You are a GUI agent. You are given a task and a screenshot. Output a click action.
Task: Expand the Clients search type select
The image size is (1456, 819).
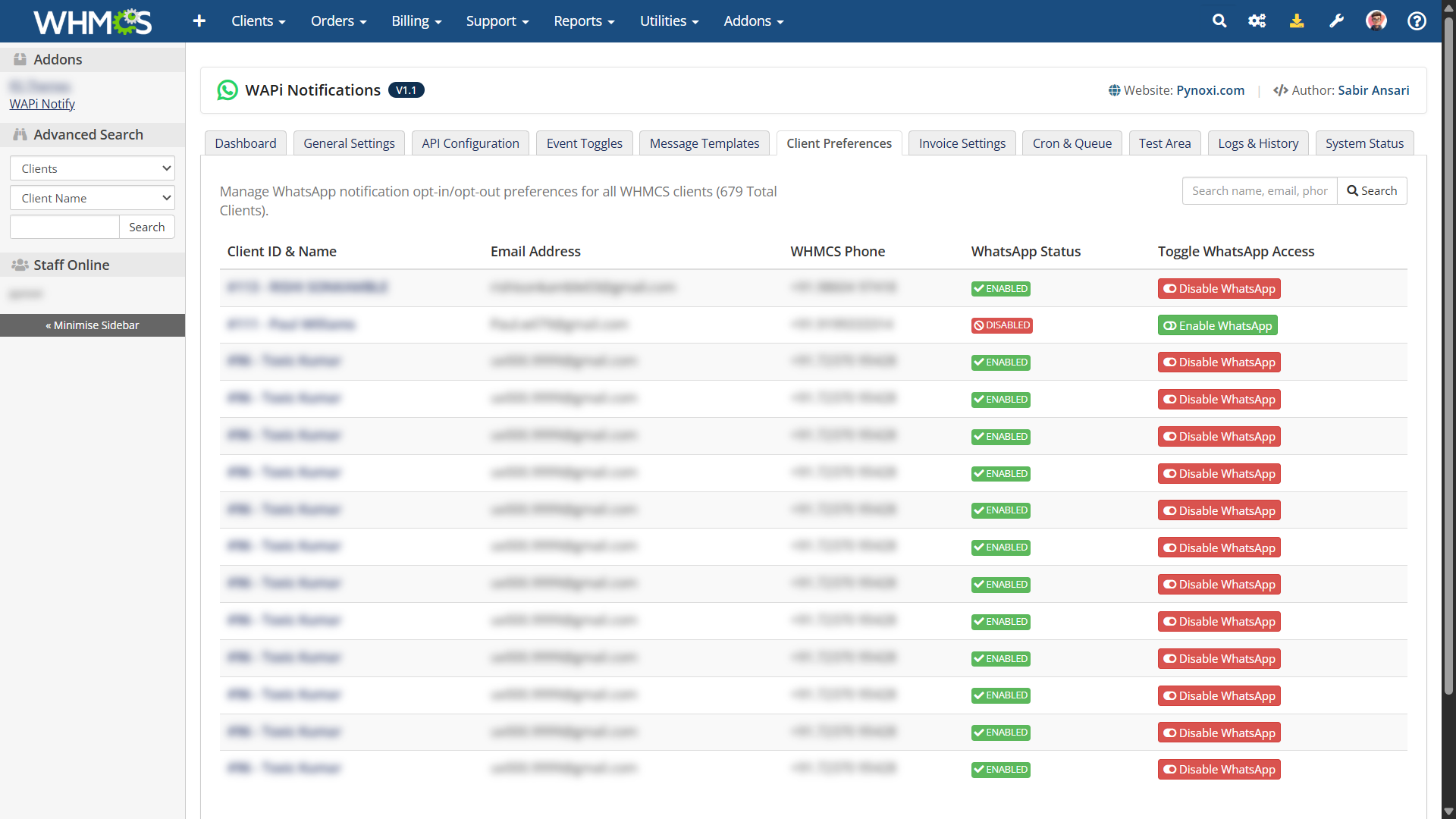93,168
